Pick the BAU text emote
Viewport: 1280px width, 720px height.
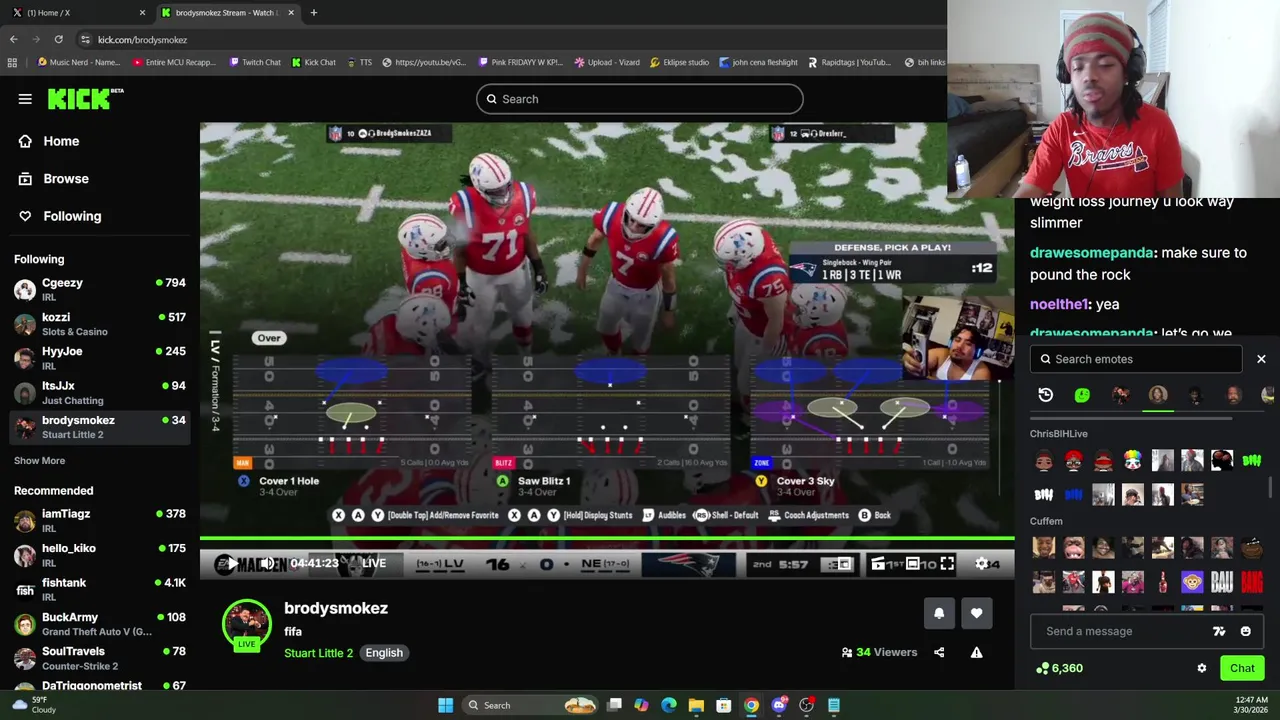click(1221, 581)
